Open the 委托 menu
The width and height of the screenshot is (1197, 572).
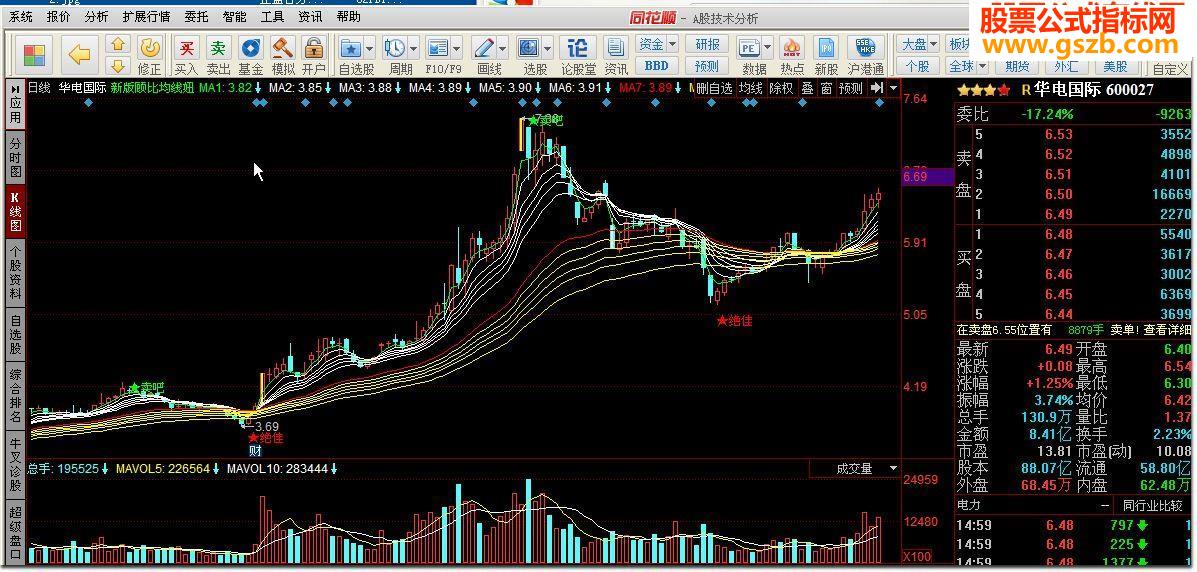[x=196, y=16]
